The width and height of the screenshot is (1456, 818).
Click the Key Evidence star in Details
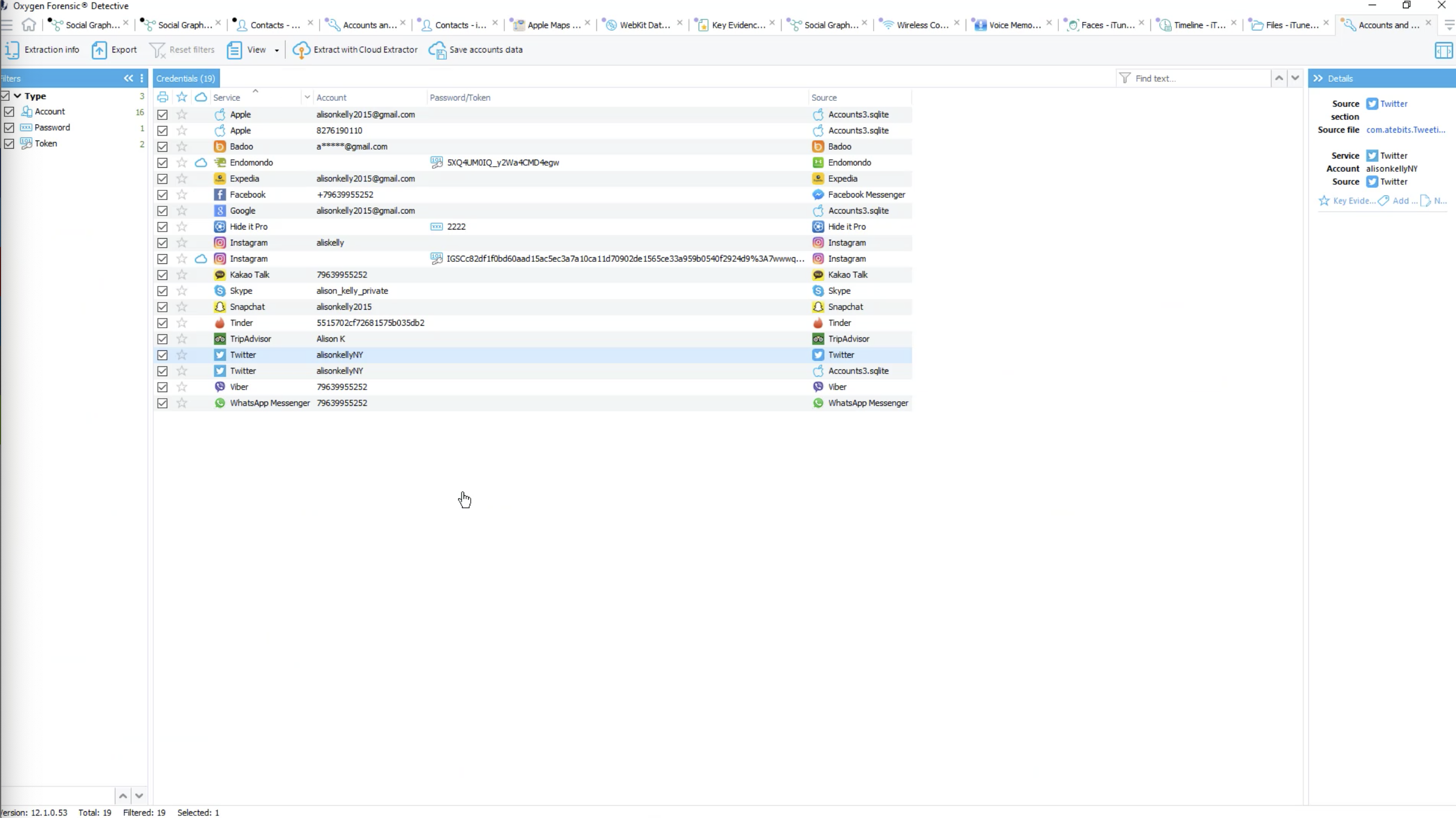(1324, 201)
